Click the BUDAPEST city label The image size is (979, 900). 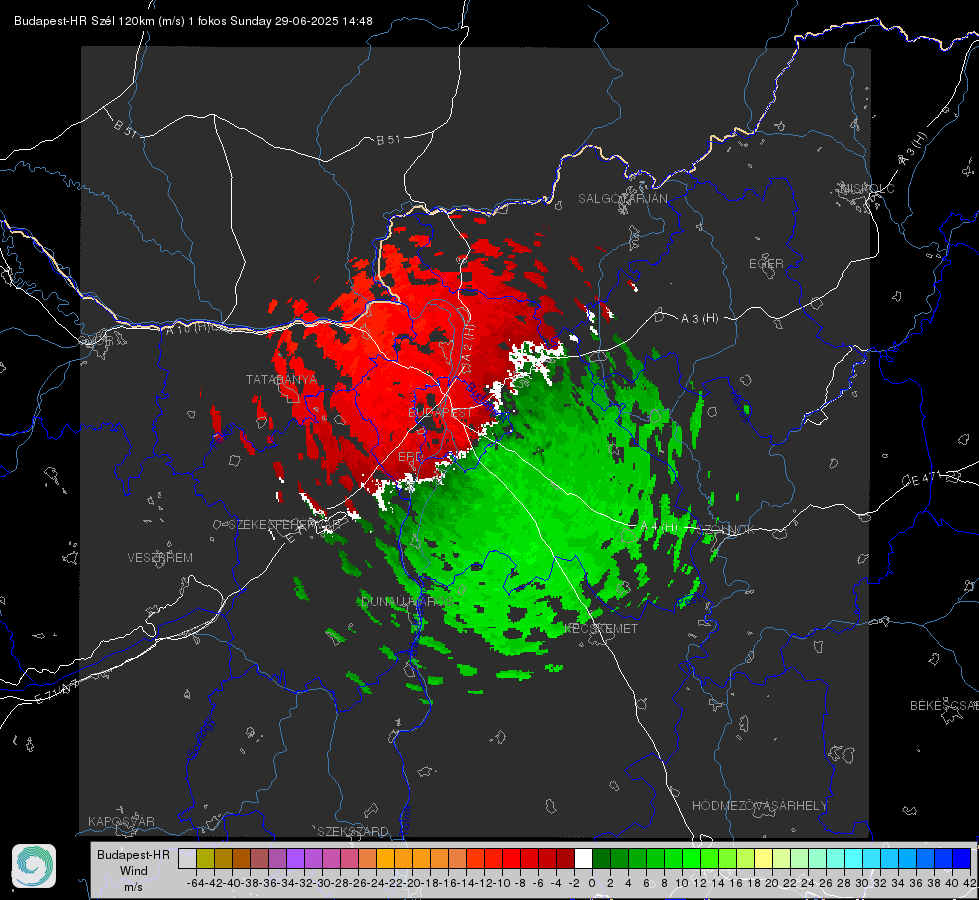(x=440, y=413)
